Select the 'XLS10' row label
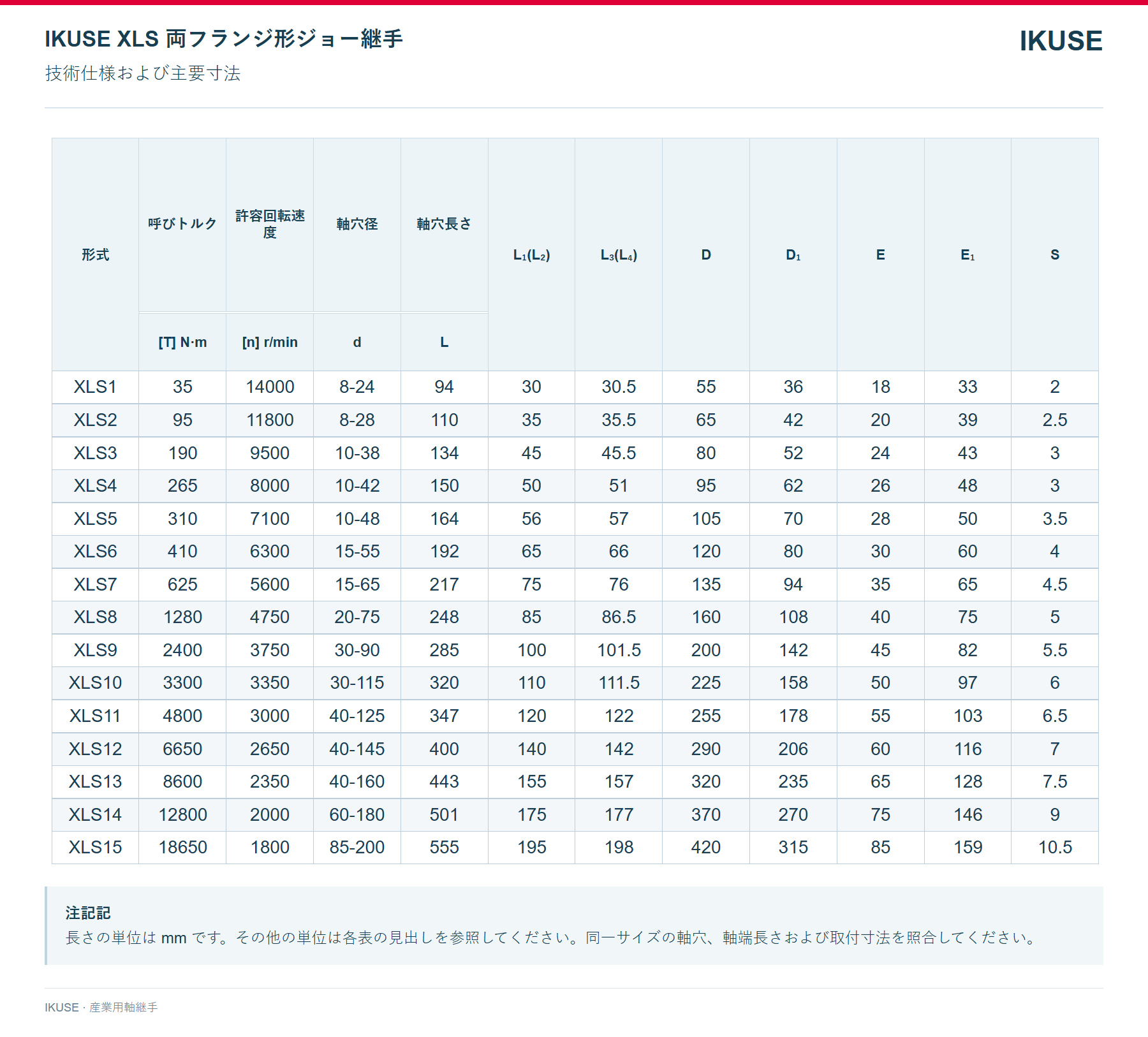 tap(95, 682)
